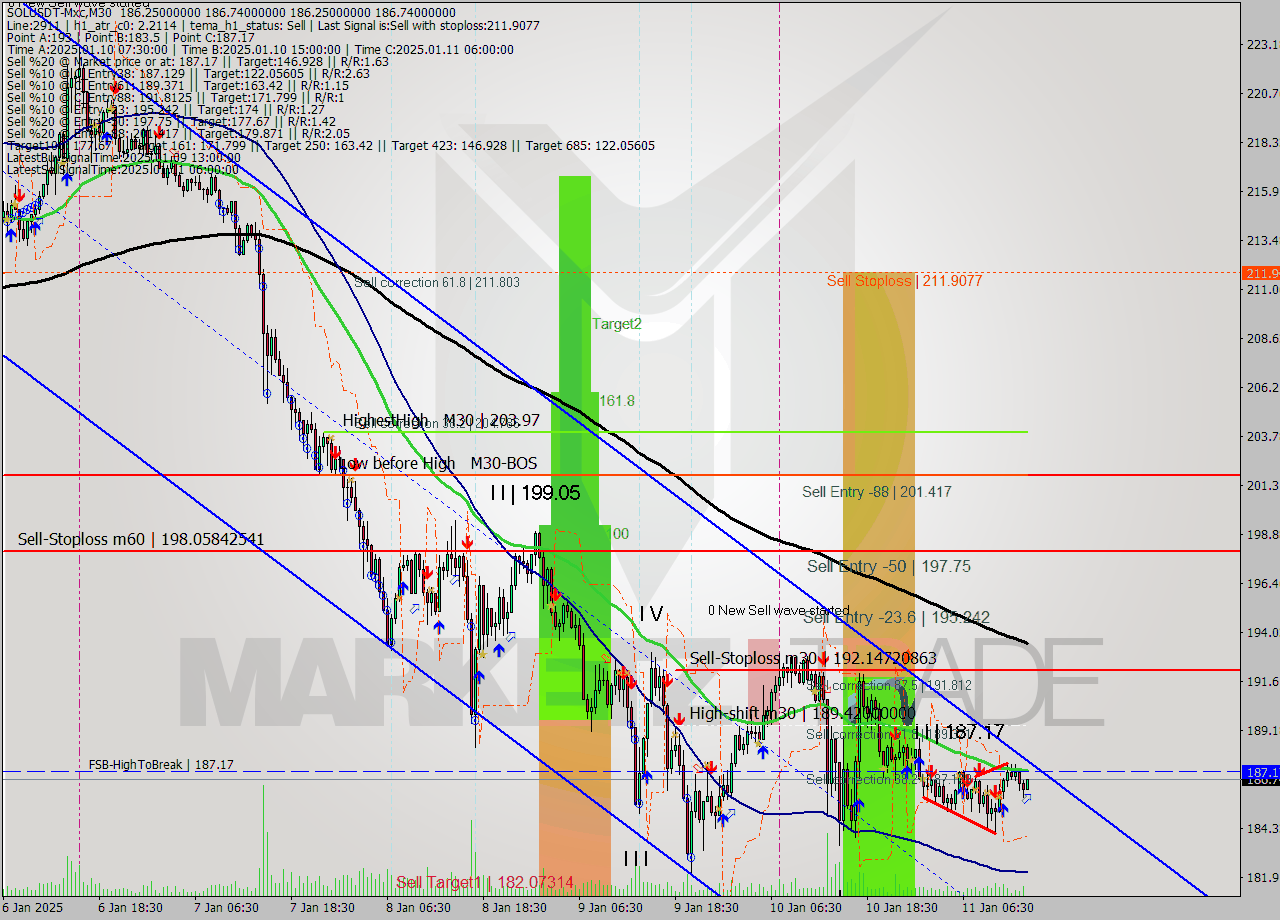Viewport: 1280px width, 920px height.
Task: Select the 'Sell Stoploss | 211.9077' label
Action: pyautogui.click(x=904, y=281)
